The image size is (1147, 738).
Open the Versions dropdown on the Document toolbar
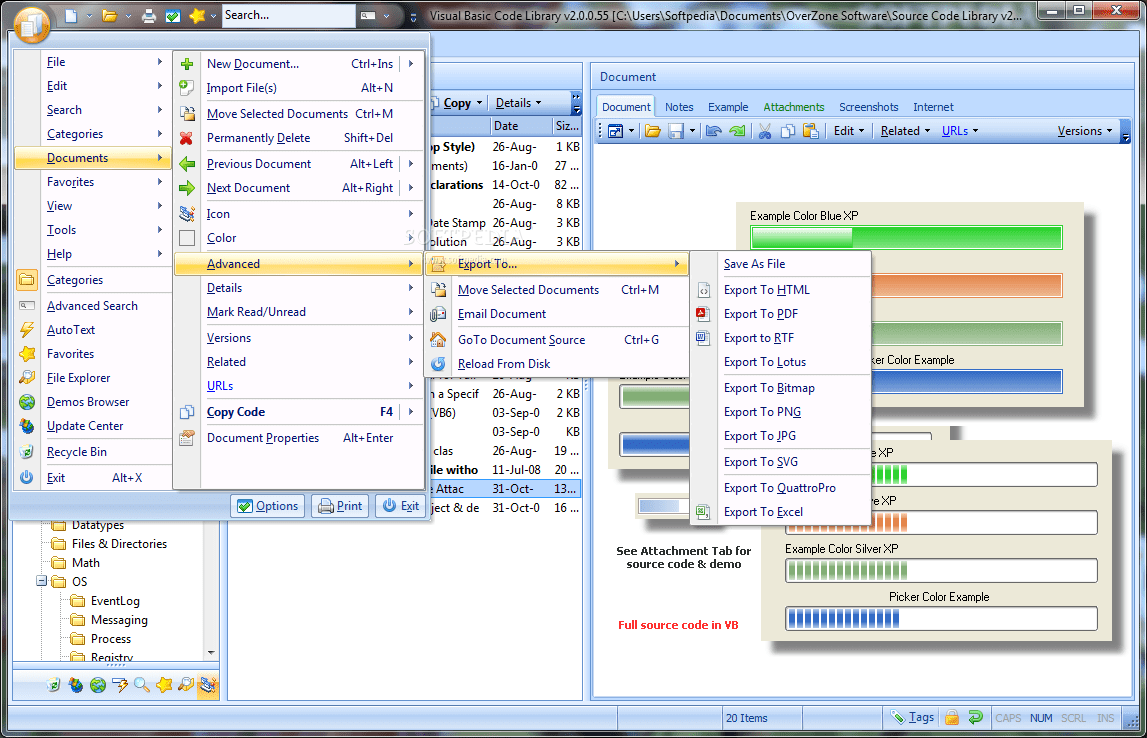pos(1083,131)
